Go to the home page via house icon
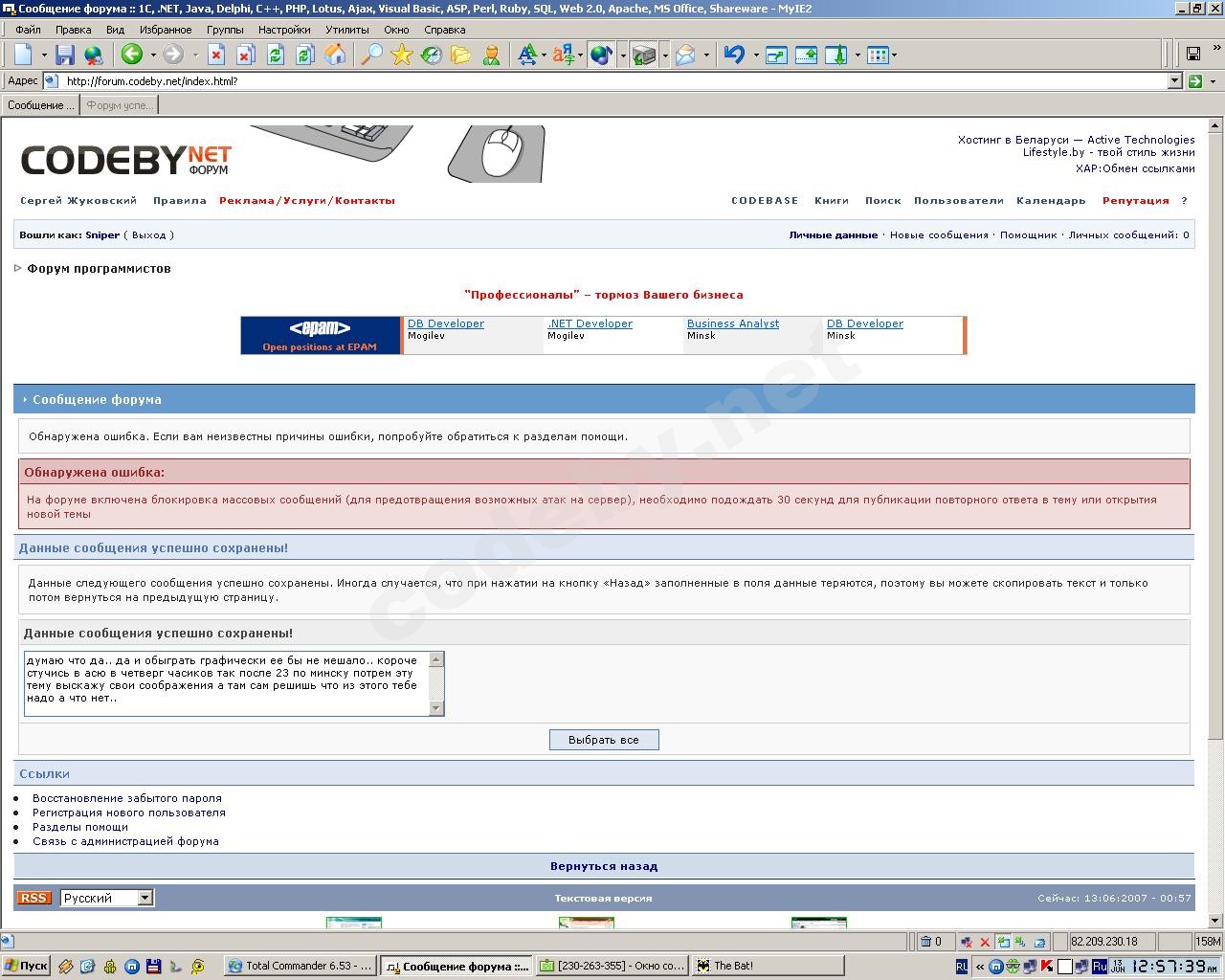The image size is (1225, 980). [x=335, y=55]
